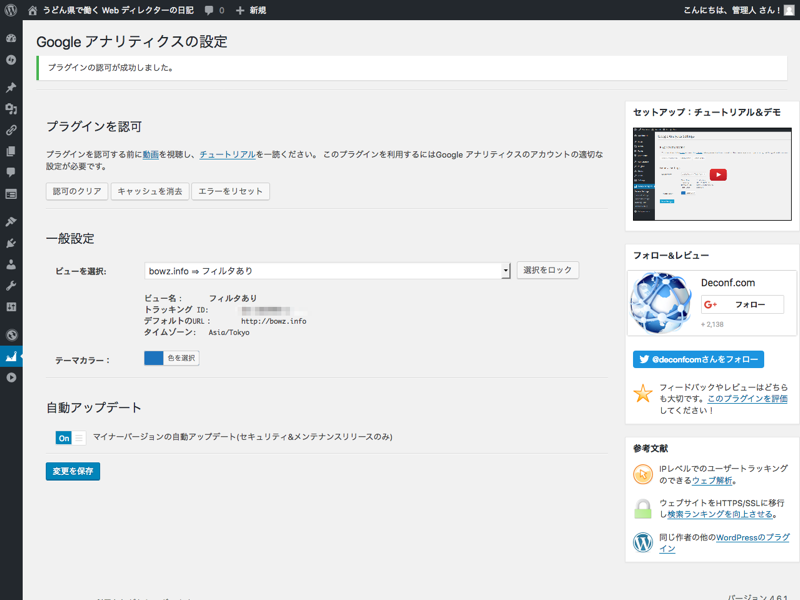
Task: Open the ビューを選択 dropdown
Action: tap(328, 271)
